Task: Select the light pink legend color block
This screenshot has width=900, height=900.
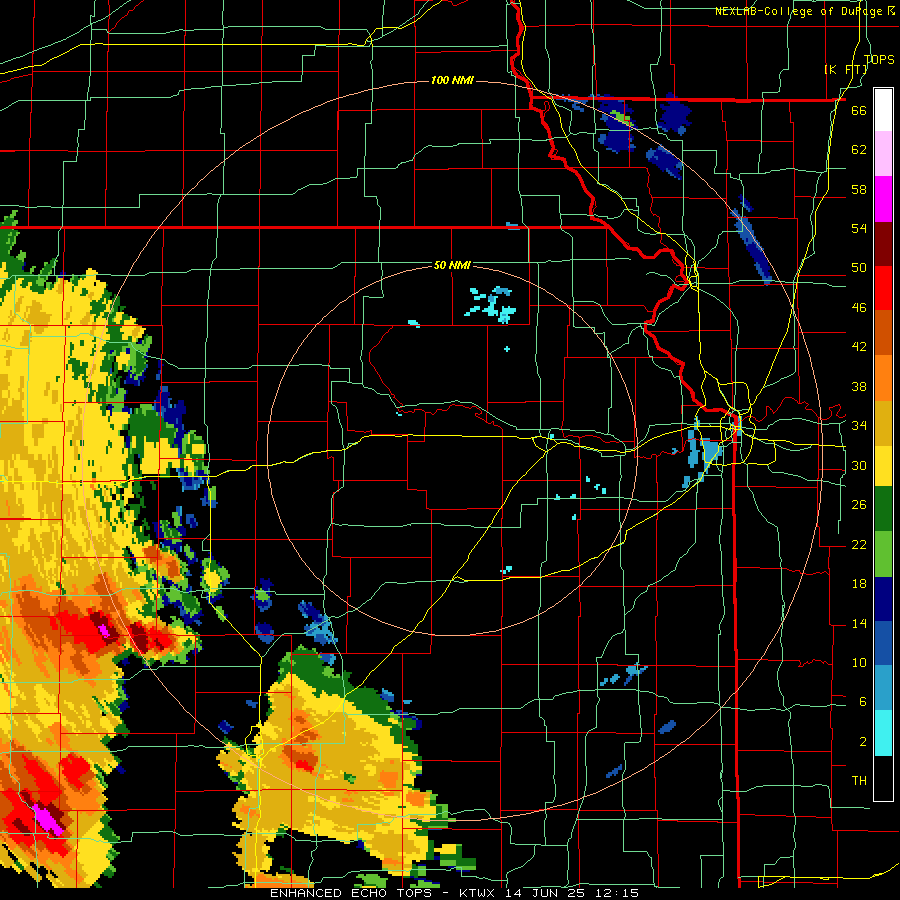Action: [883, 154]
